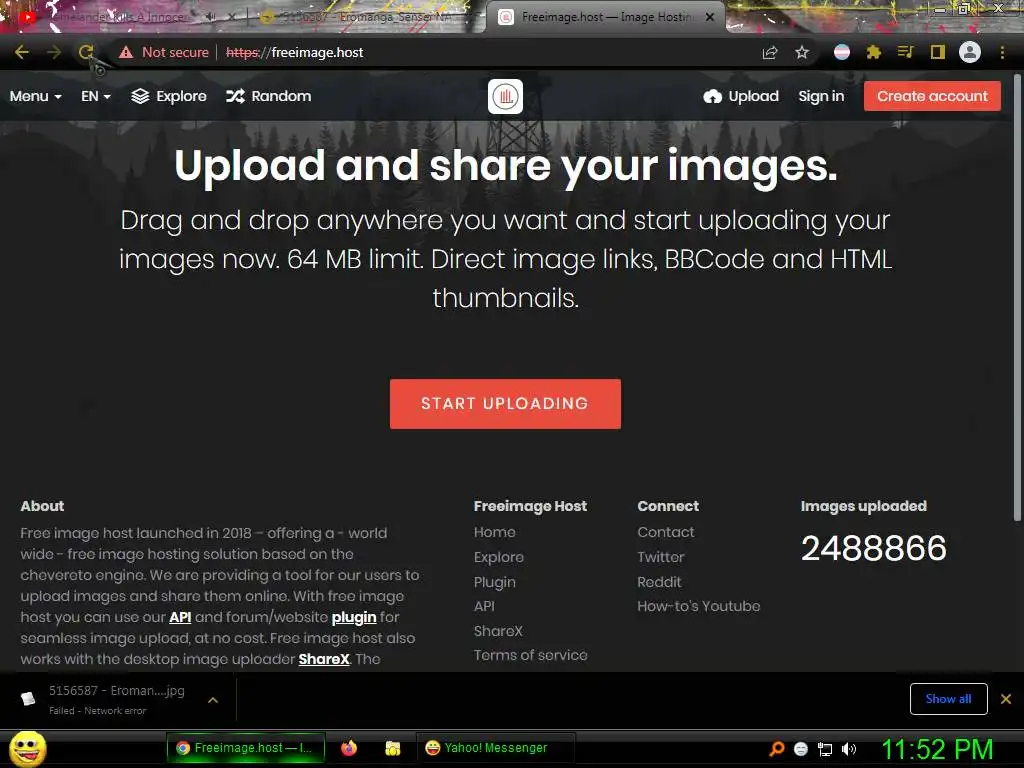1024x768 pixels.
Task: Close the downloads bar
Action: pyautogui.click(x=1006, y=699)
